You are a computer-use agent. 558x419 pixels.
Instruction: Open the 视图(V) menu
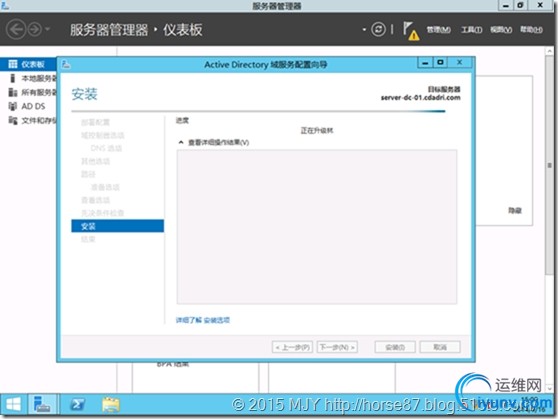click(x=501, y=30)
